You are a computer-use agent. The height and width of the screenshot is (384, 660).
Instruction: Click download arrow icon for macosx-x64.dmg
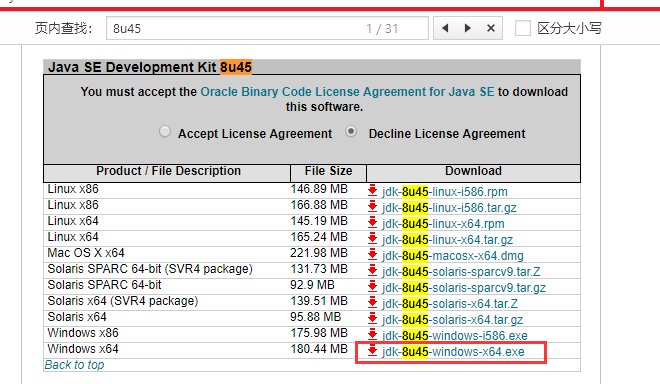[372, 254]
